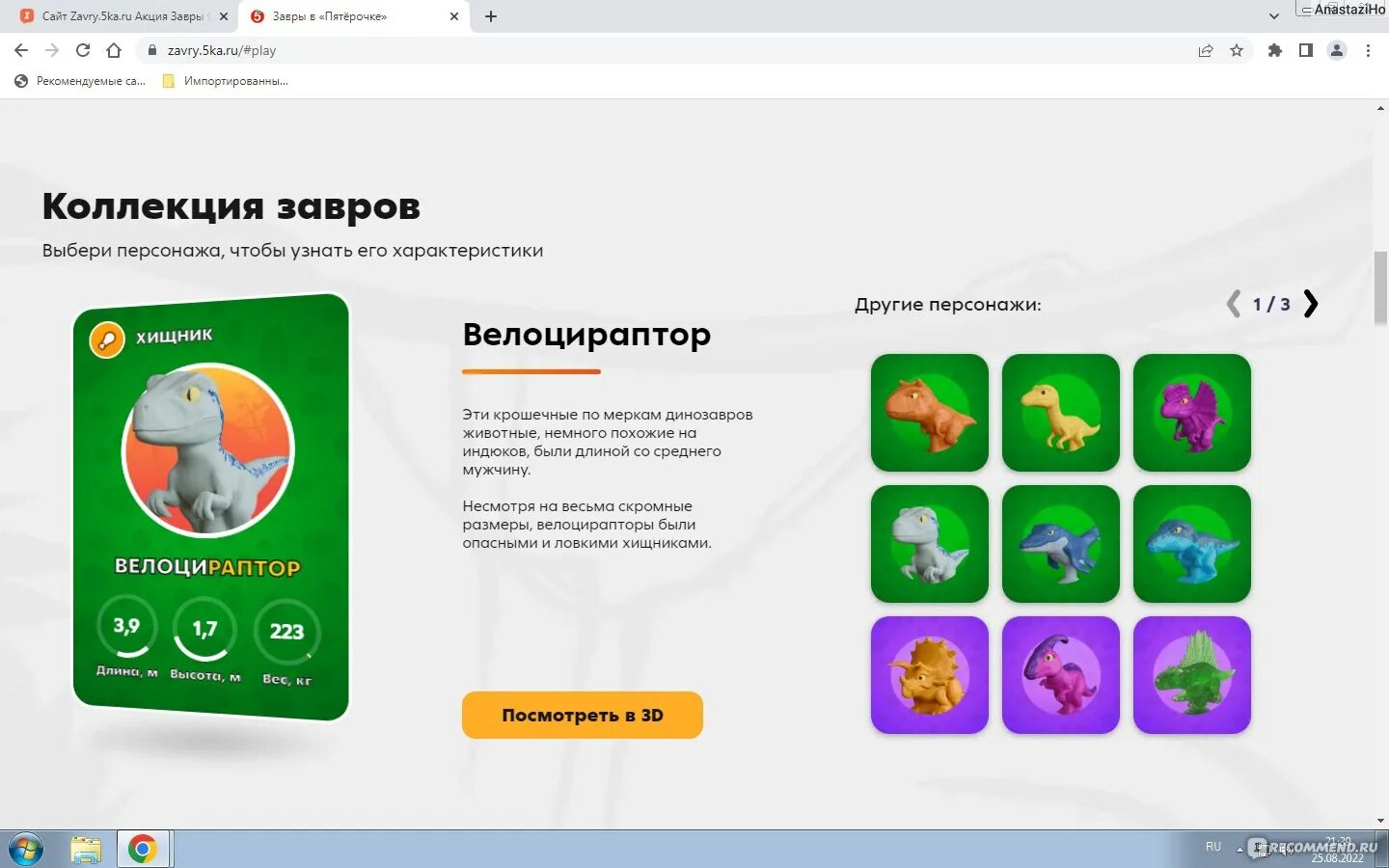This screenshot has width=1389, height=868.
Task: Click the scrollbar up arrow
Action: pos(1380,108)
